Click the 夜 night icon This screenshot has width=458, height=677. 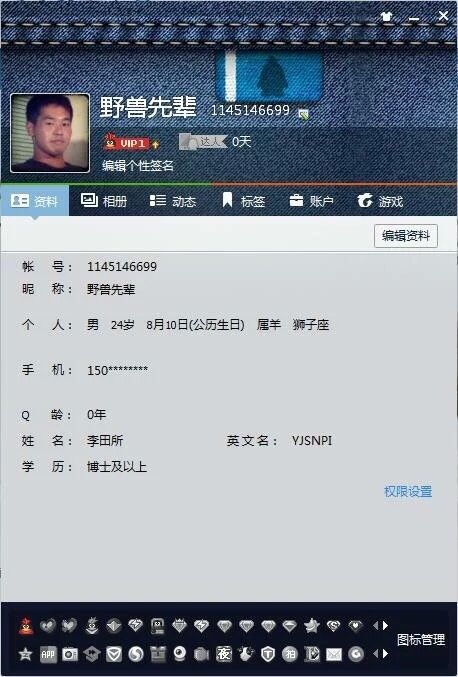(x=224, y=654)
